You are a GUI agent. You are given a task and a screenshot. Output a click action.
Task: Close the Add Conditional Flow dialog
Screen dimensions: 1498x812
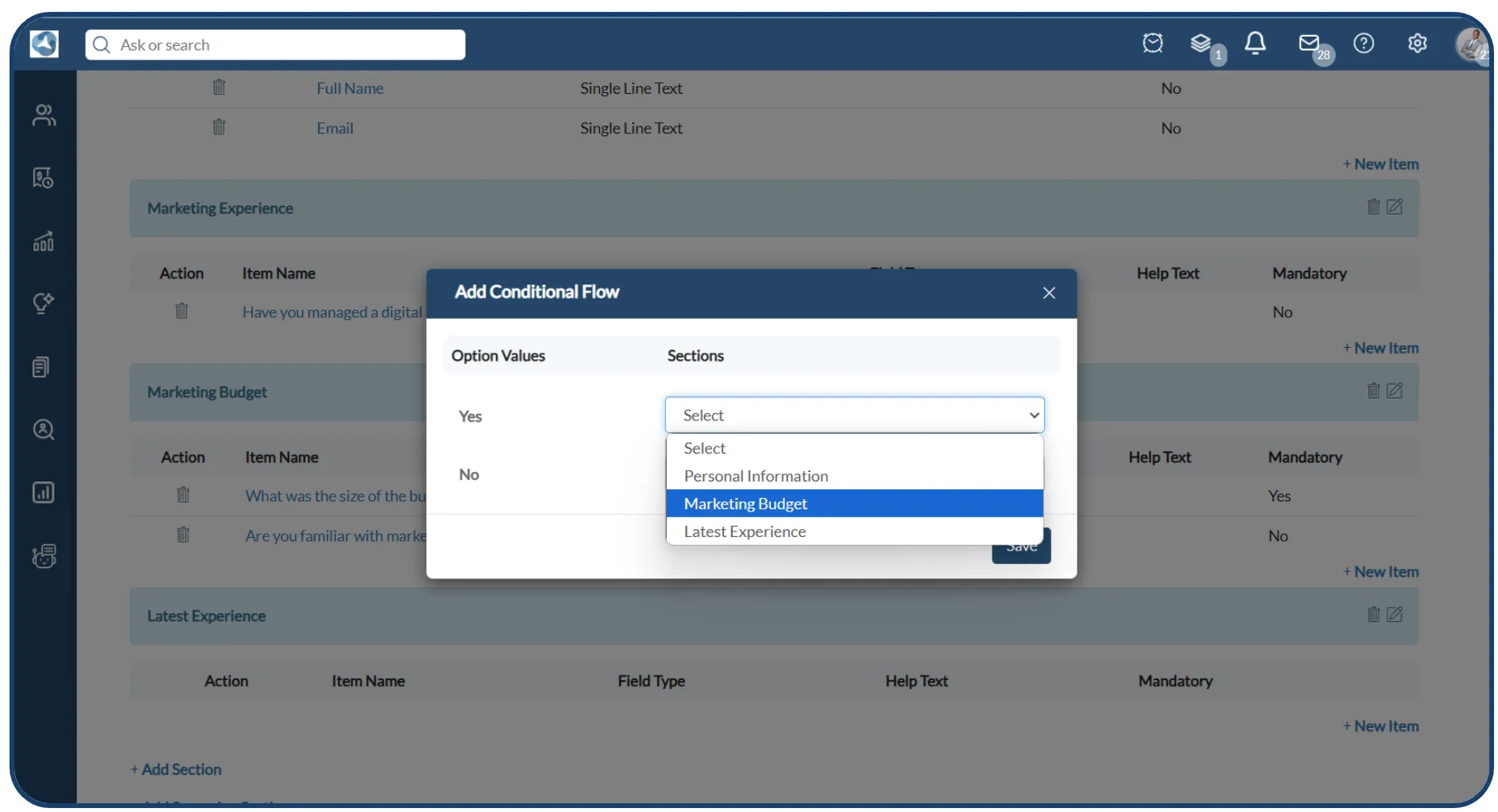coord(1049,293)
